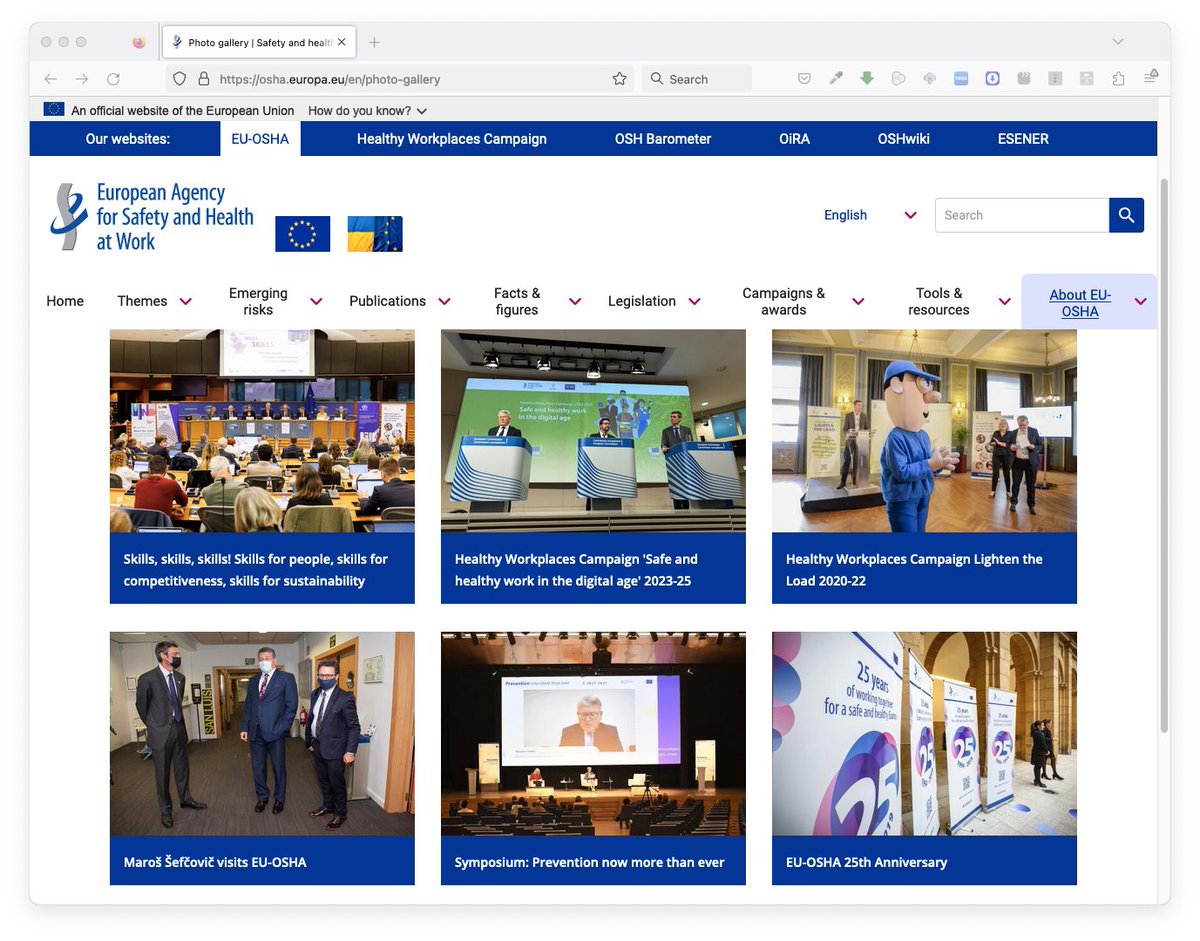The image size is (1200, 941).
Task: Click the clapperboard video extension icon
Action: coord(1024,79)
